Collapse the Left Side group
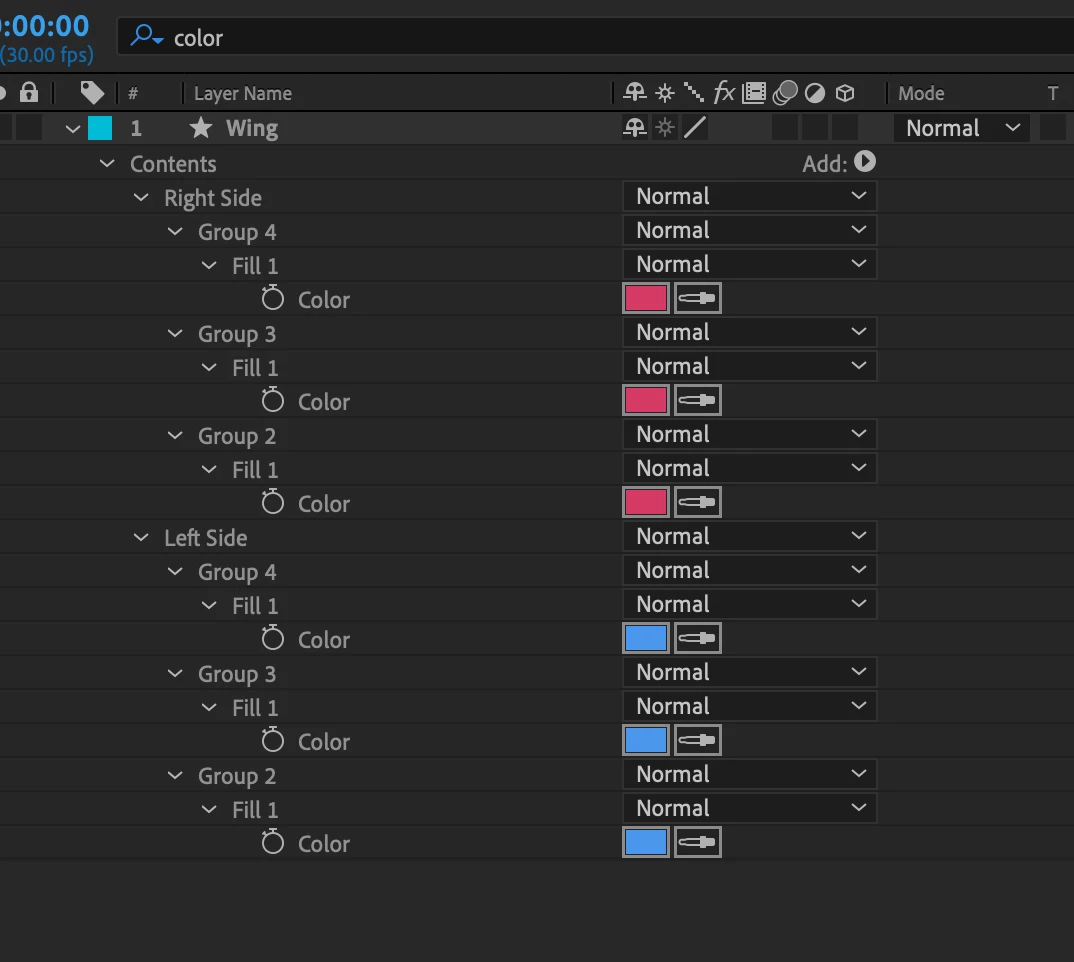Viewport: 1074px width, 962px height. 141,537
